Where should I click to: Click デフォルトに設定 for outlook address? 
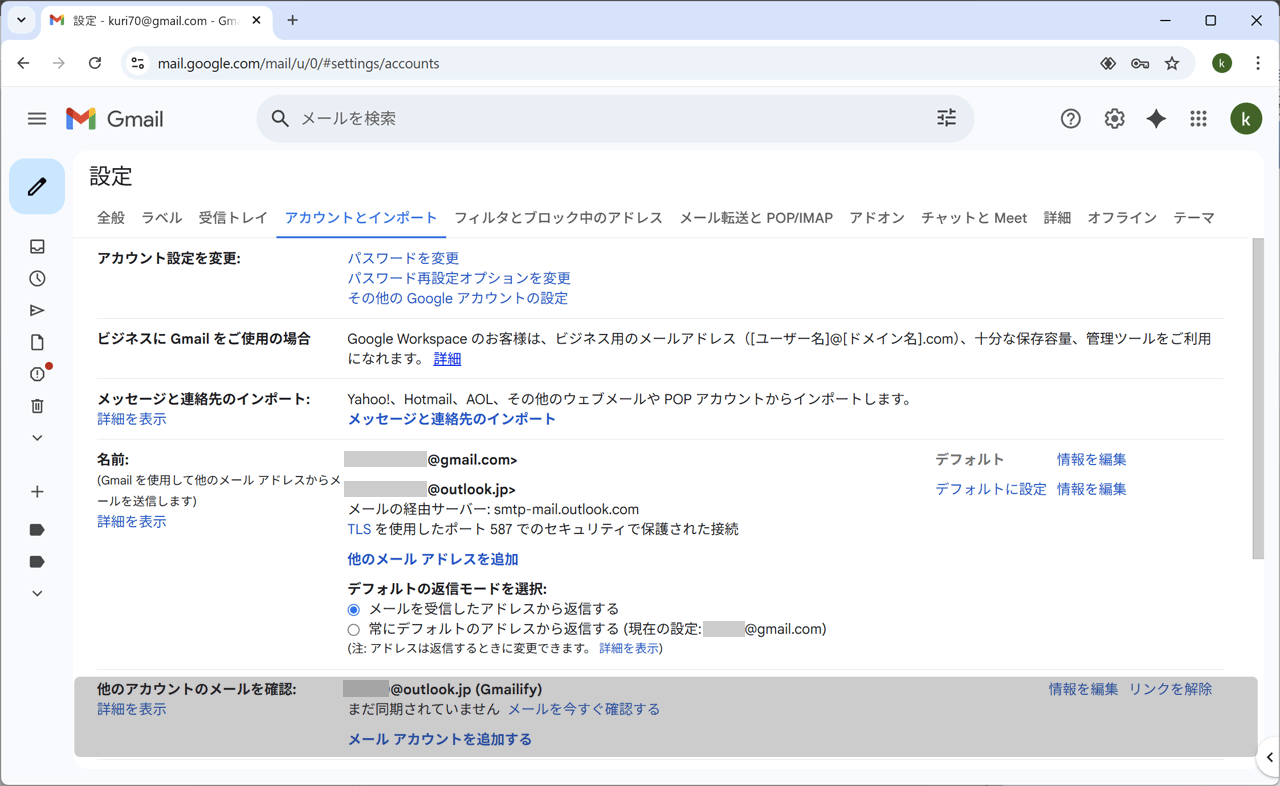tap(990, 489)
